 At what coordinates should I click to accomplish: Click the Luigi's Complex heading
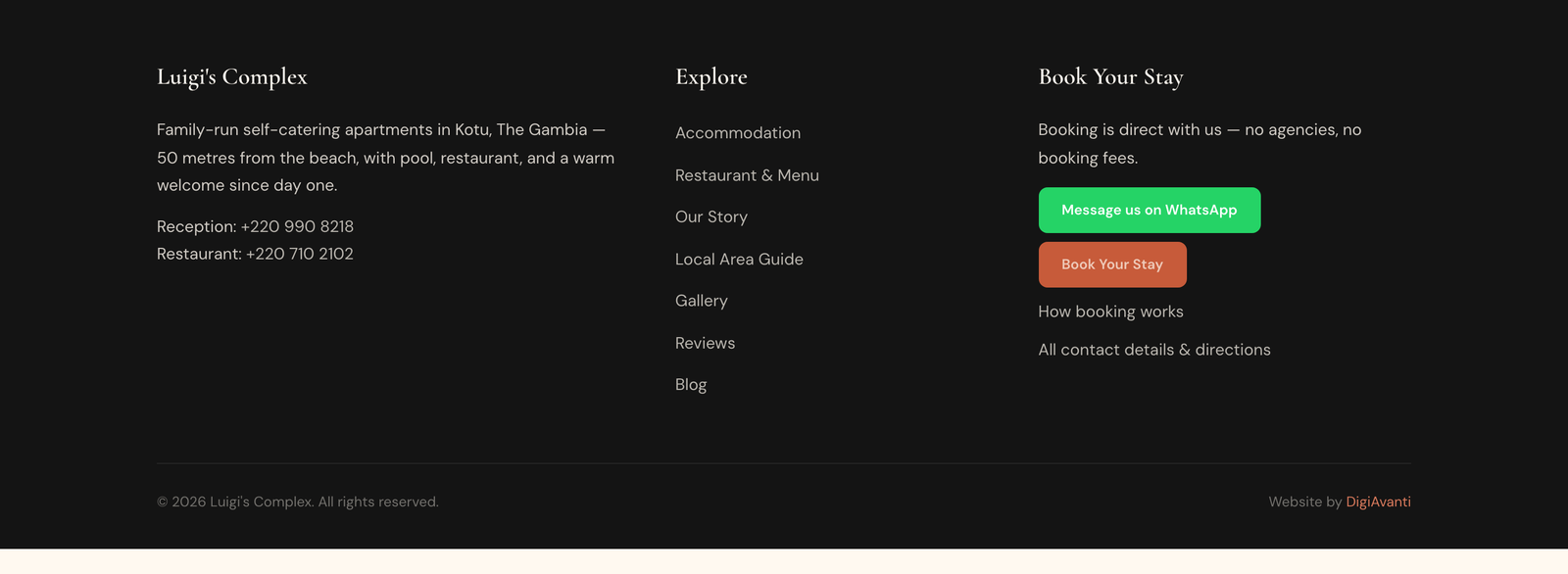point(232,76)
